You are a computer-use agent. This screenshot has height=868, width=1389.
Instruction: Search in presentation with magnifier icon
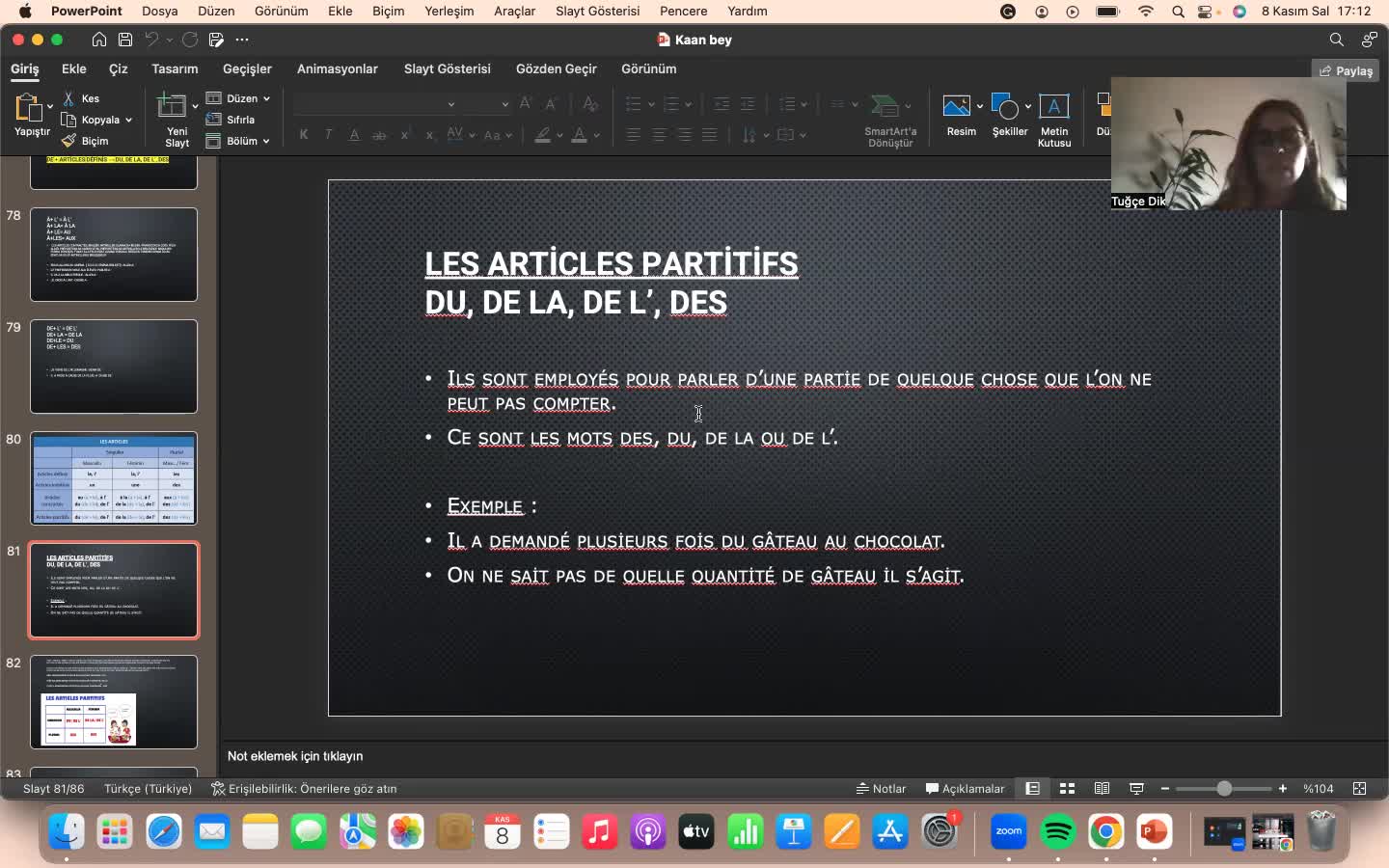click(x=1336, y=40)
